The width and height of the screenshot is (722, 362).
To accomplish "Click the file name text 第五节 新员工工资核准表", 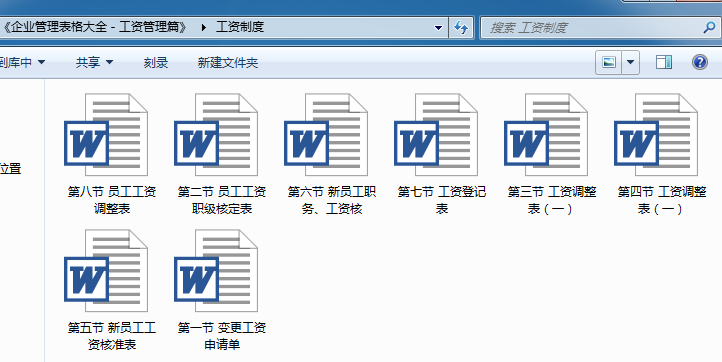I will (x=112, y=336).
